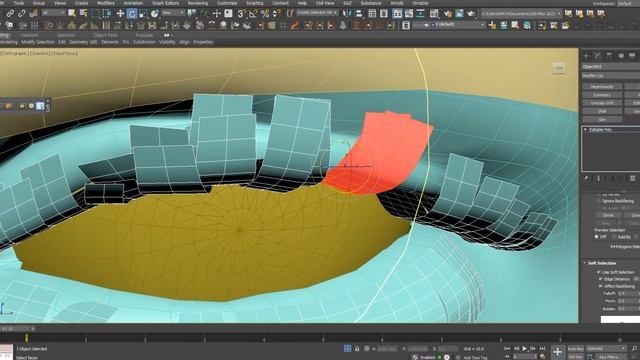The width and height of the screenshot is (640, 360).
Task: Click the Align tool icon
Action: (x=359, y=13)
